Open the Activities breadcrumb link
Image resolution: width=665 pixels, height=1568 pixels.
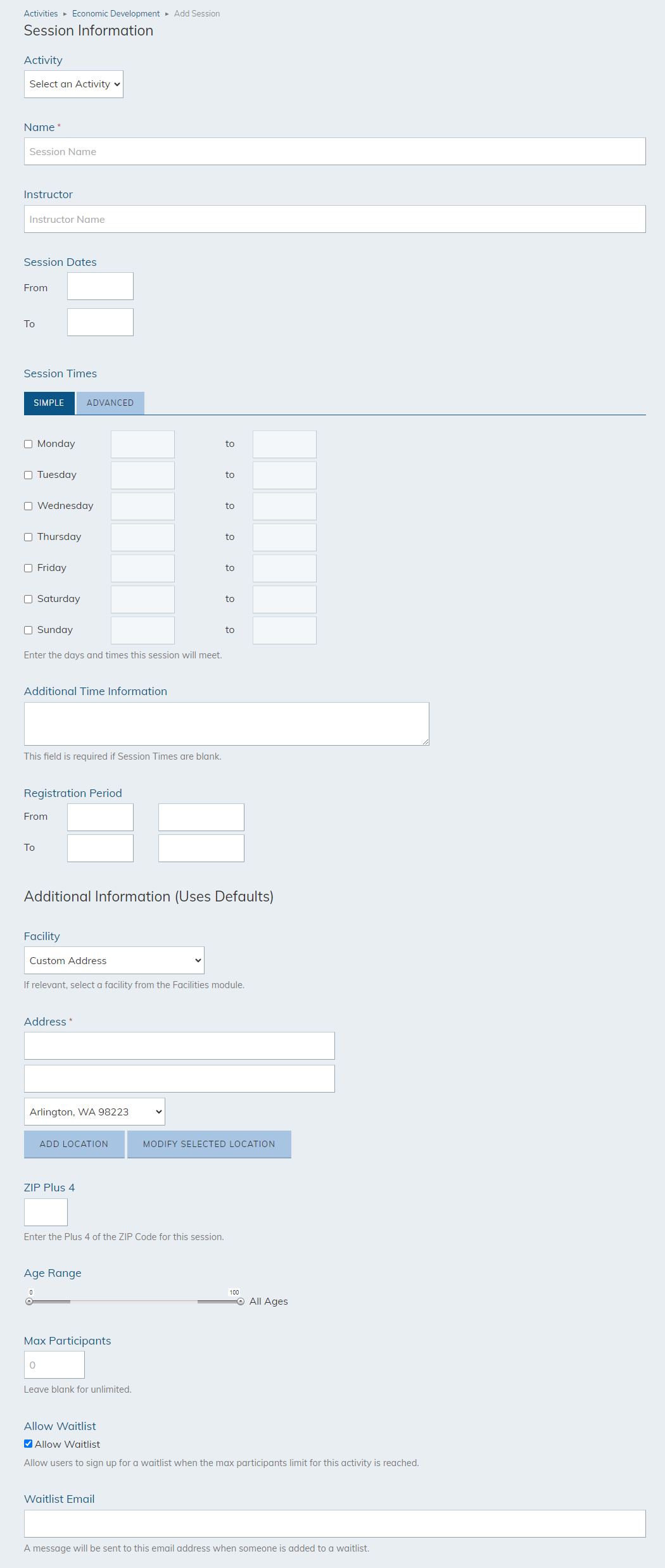pos(41,13)
